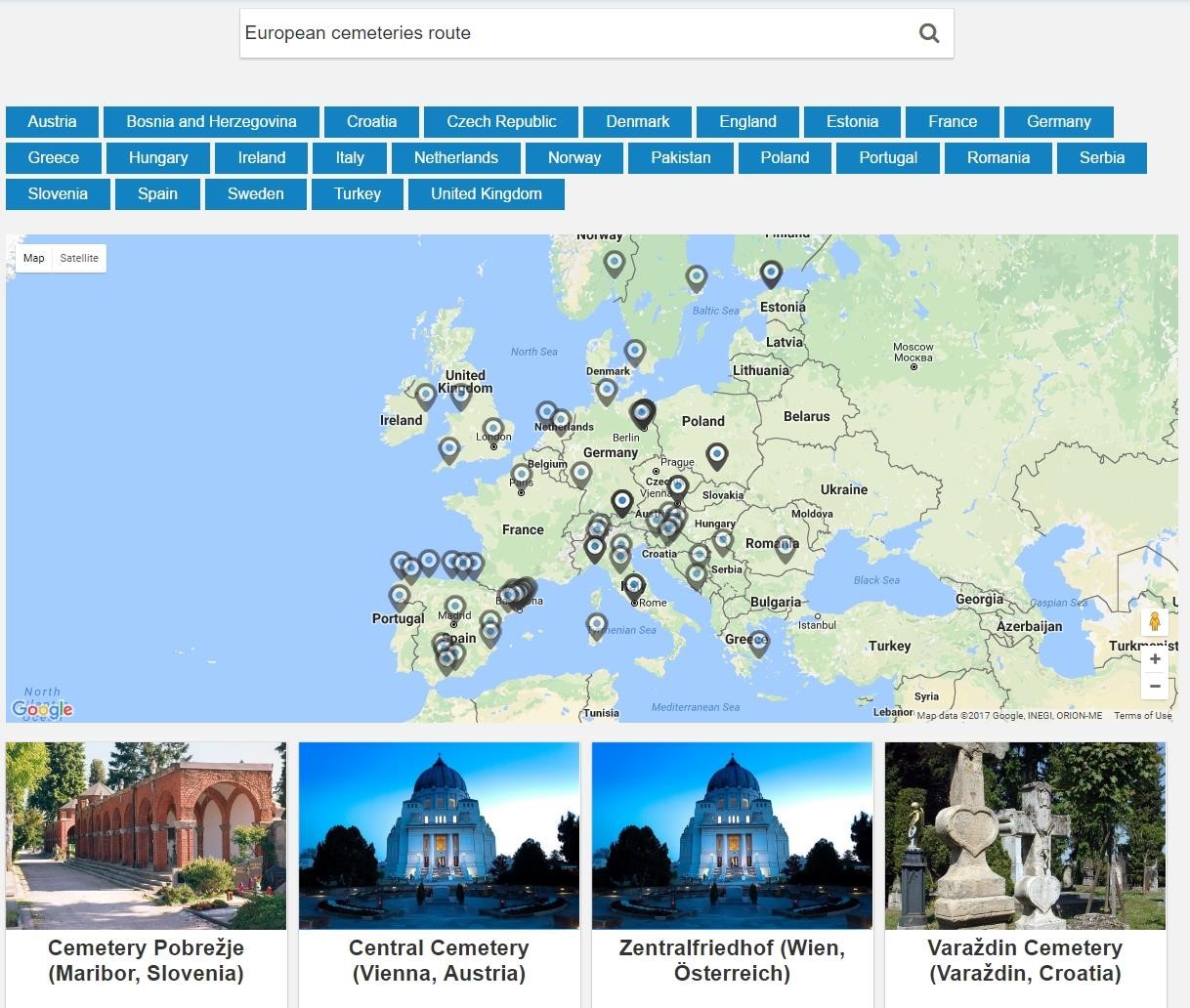Click the map pin near Estonia

[771, 273]
